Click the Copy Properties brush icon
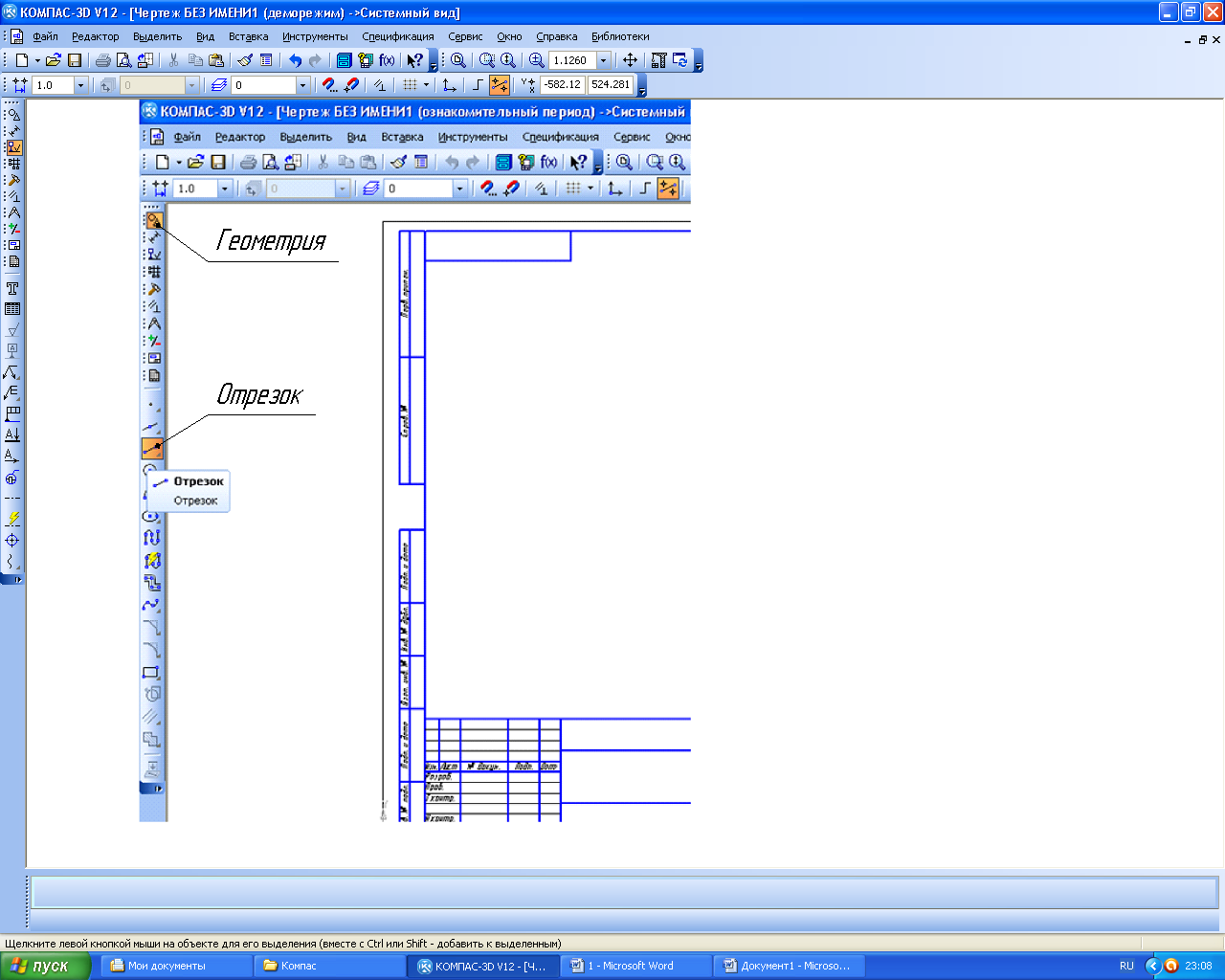Image resolution: width=1225 pixels, height=980 pixels. (x=245, y=60)
